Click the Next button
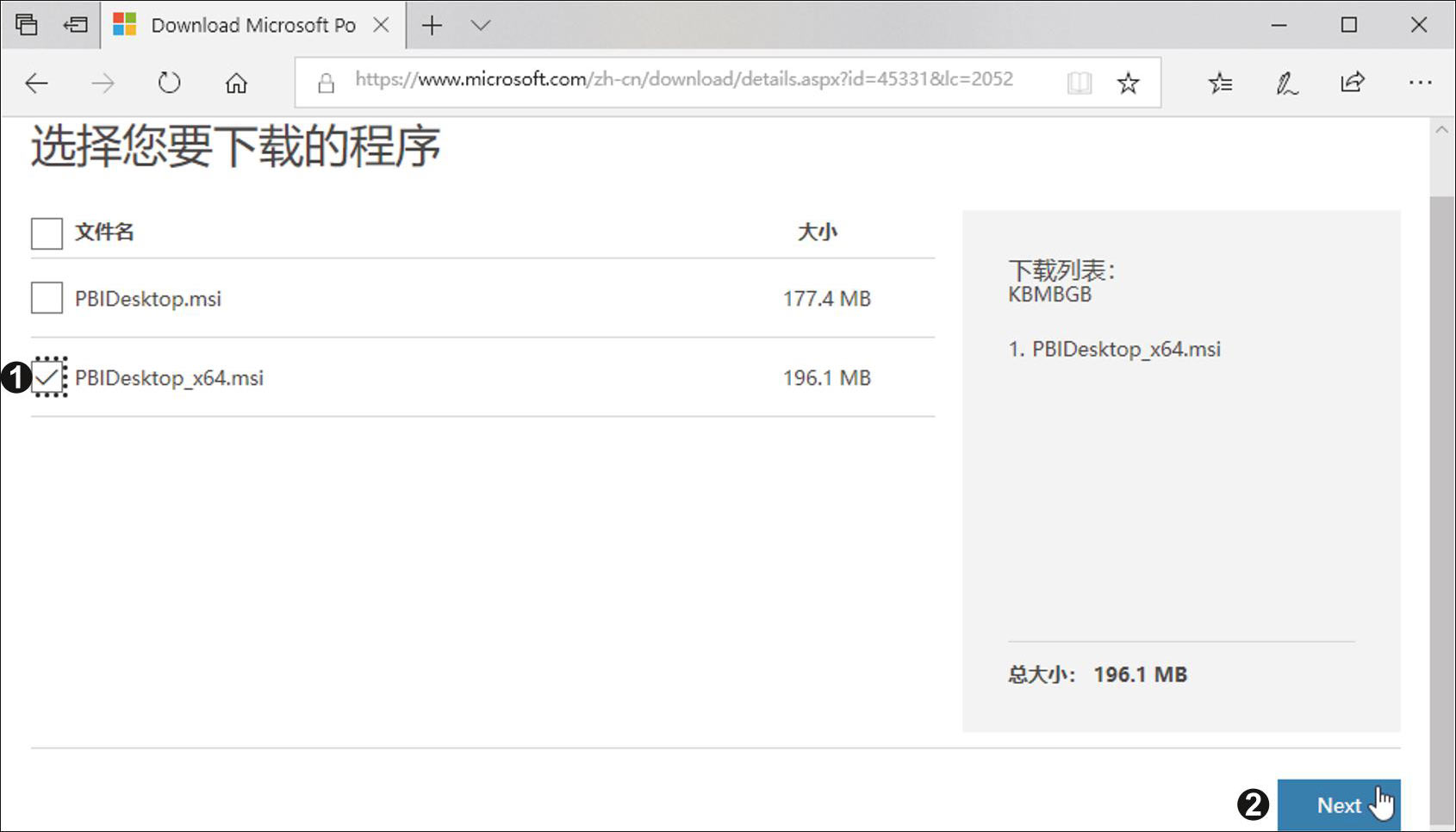 tap(1339, 805)
